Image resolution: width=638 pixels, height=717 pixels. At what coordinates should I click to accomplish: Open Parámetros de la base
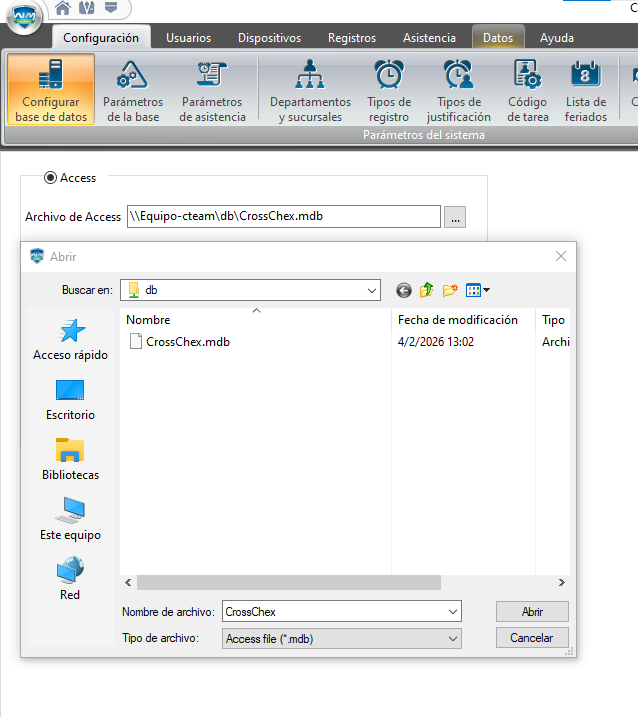(x=133, y=90)
